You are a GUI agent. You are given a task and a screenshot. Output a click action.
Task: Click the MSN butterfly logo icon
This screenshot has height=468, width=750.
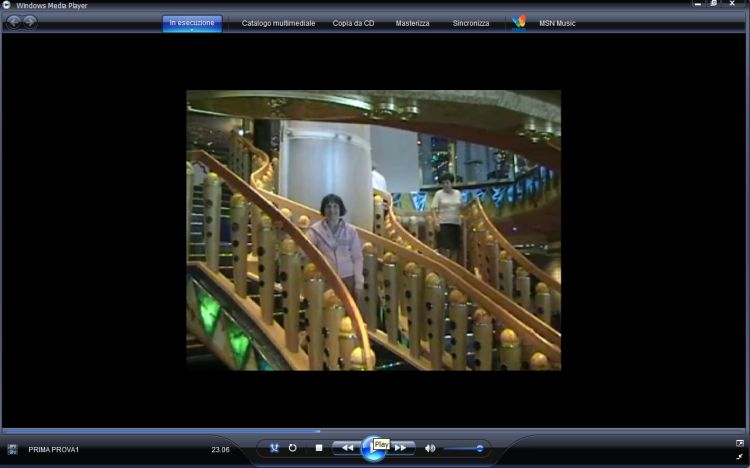click(x=518, y=23)
